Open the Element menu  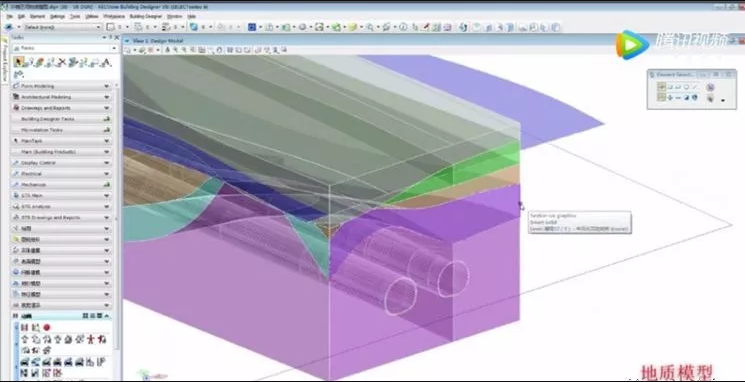(38, 16)
